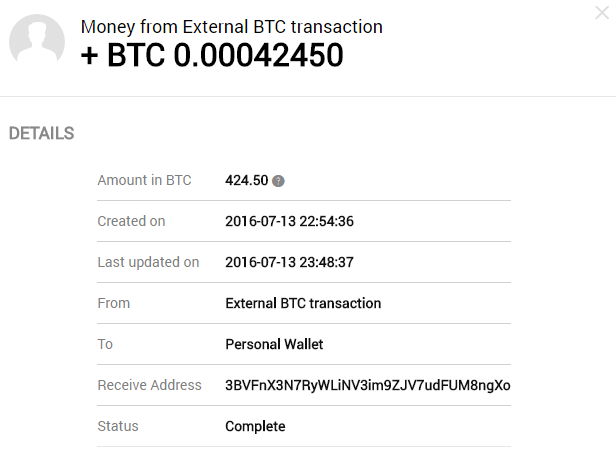Click the help icon beside 424.50
This screenshot has width=616, height=476.
[278, 181]
